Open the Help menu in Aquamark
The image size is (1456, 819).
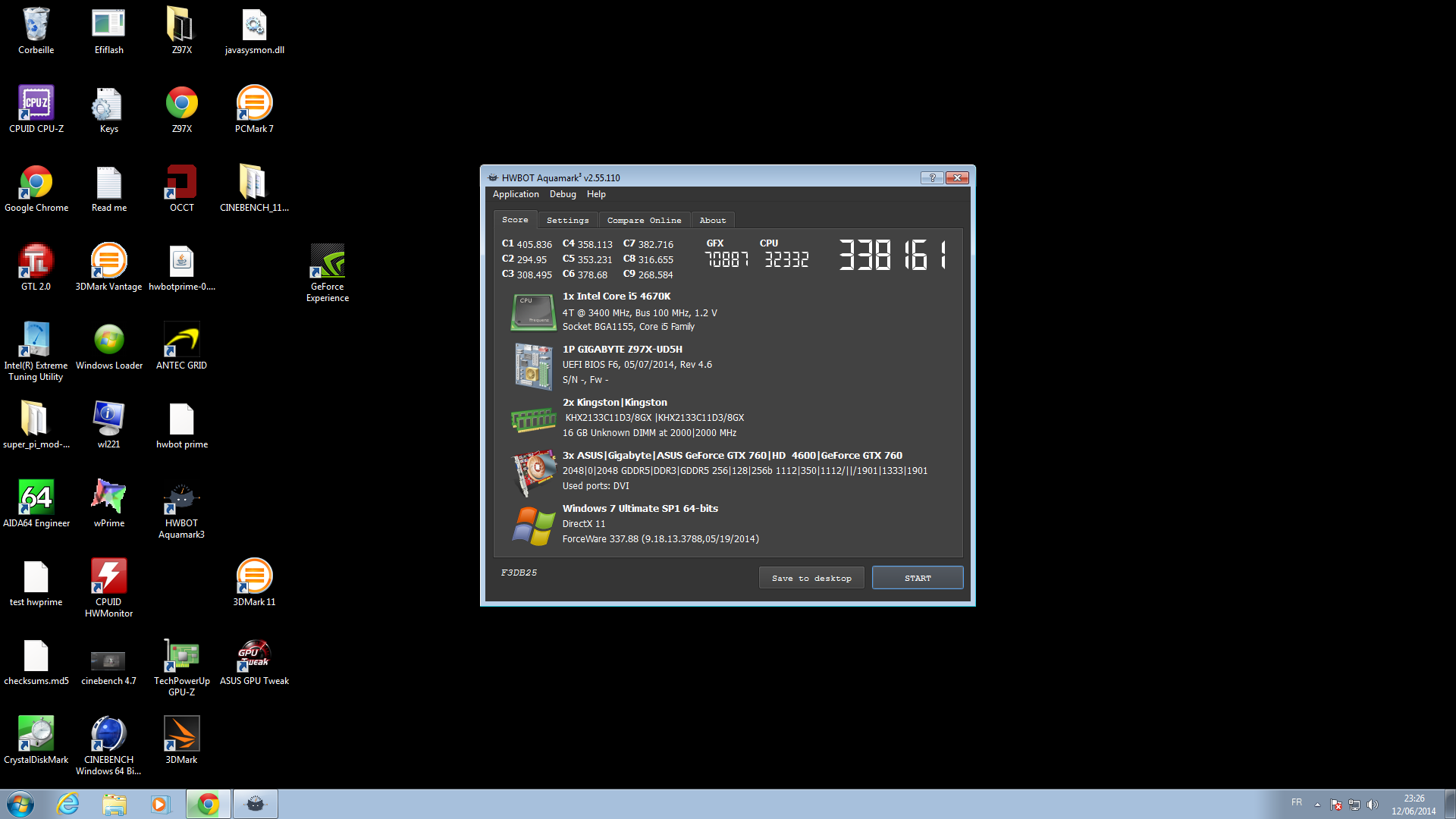tap(596, 194)
